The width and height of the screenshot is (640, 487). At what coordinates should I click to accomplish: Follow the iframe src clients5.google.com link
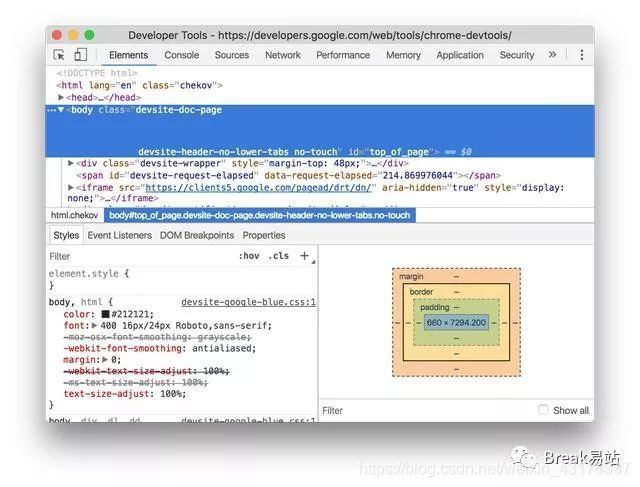coord(258,187)
